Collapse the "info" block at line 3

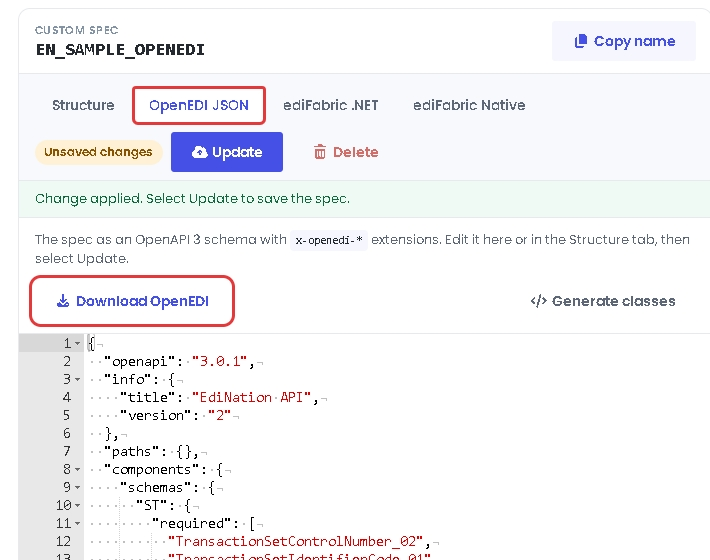point(77,379)
